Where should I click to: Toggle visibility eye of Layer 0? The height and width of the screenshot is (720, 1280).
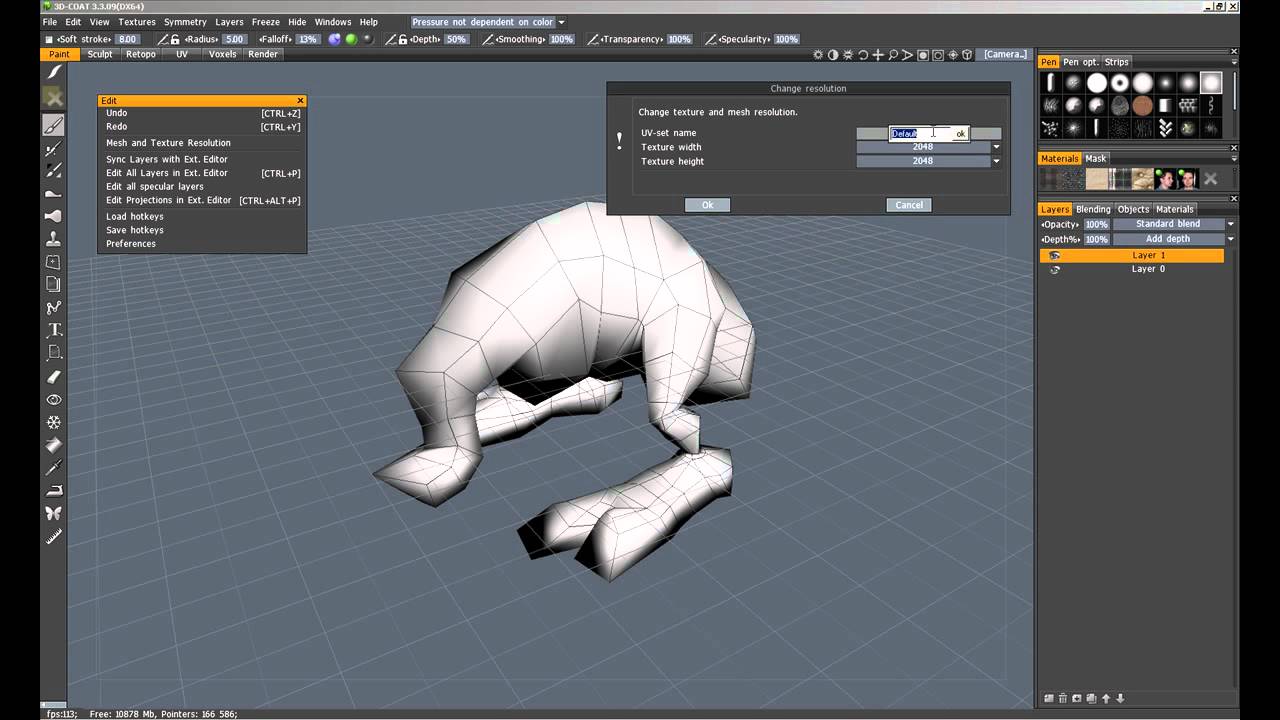coord(1054,270)
